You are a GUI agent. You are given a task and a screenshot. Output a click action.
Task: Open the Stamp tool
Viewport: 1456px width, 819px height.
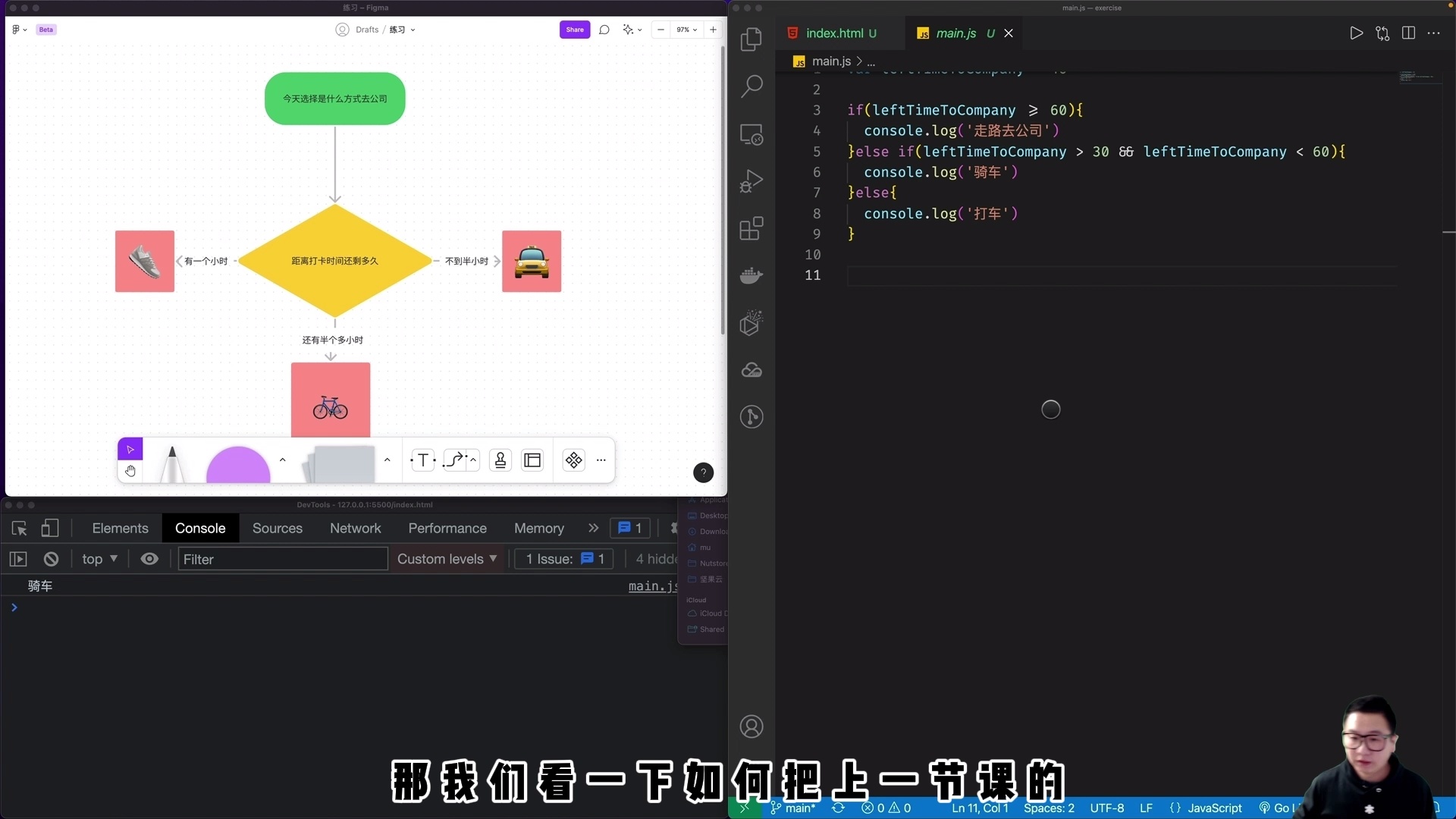(x=500, y=460)
